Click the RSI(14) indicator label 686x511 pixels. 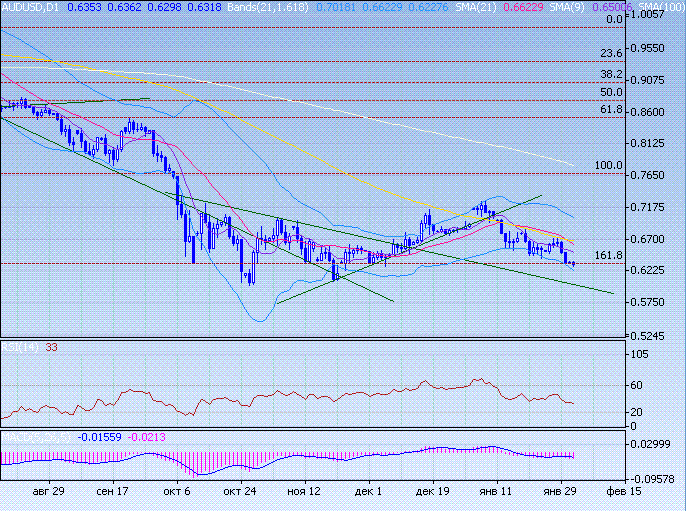pos(18,347)
